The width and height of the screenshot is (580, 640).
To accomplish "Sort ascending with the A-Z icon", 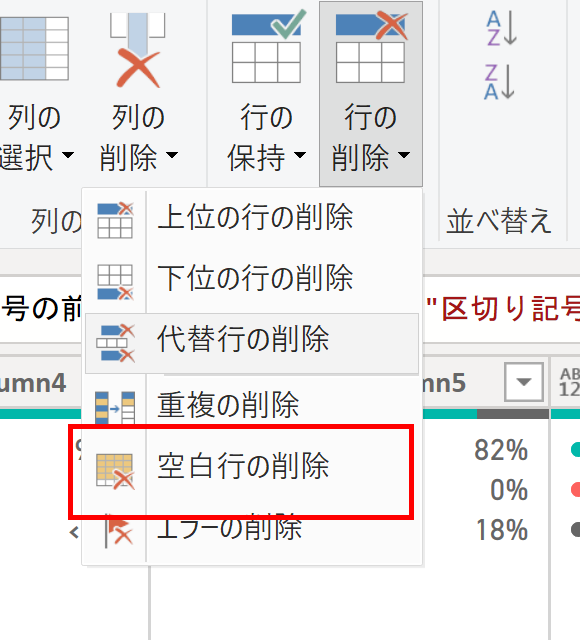I will point(501,29).
